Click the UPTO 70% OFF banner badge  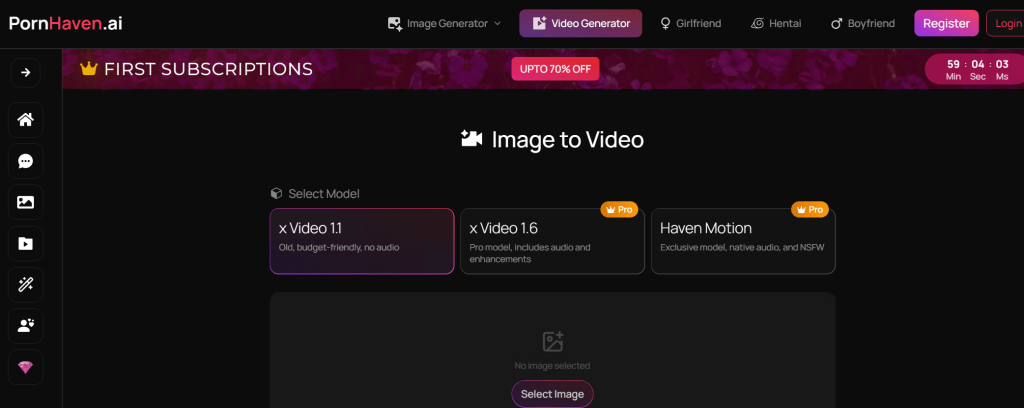point(555,69)
